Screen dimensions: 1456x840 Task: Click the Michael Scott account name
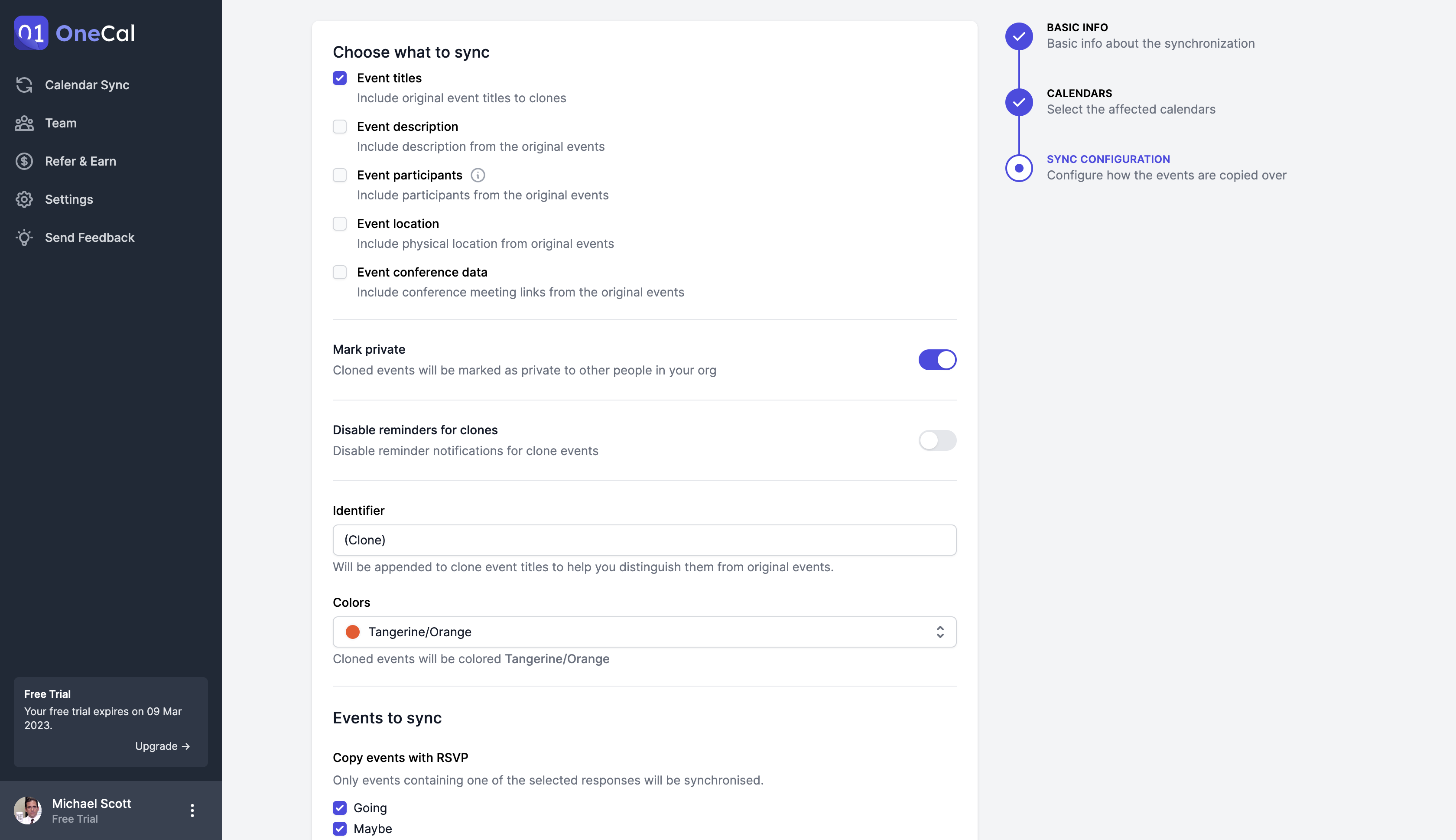click(x=92, y=803)
